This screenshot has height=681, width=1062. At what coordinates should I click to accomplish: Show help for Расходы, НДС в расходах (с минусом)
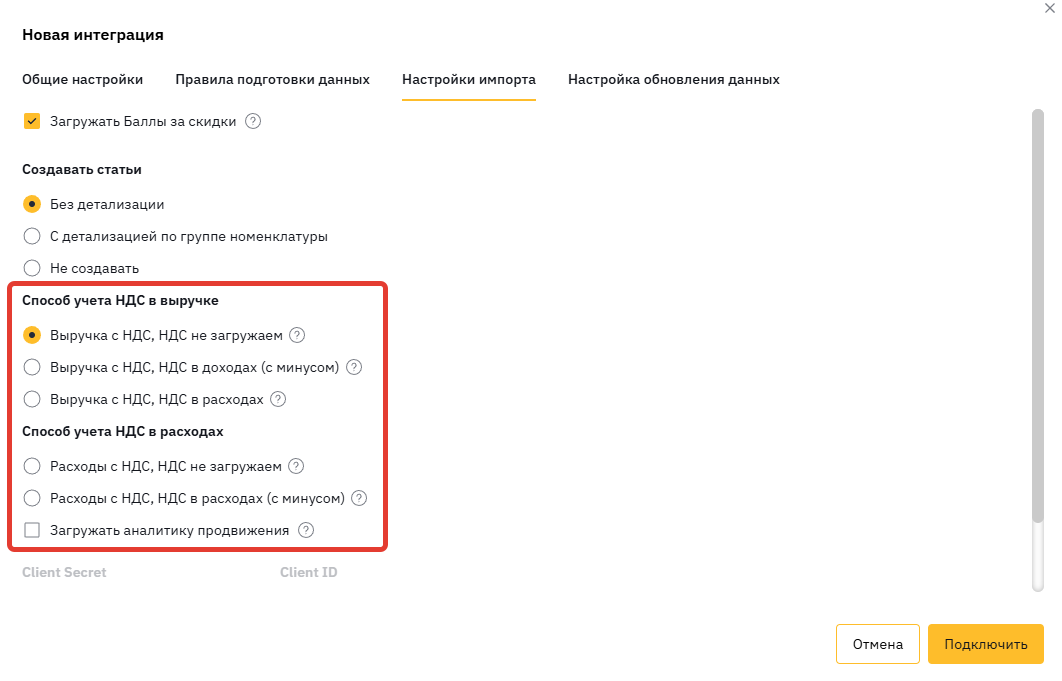tap(359, 498)
